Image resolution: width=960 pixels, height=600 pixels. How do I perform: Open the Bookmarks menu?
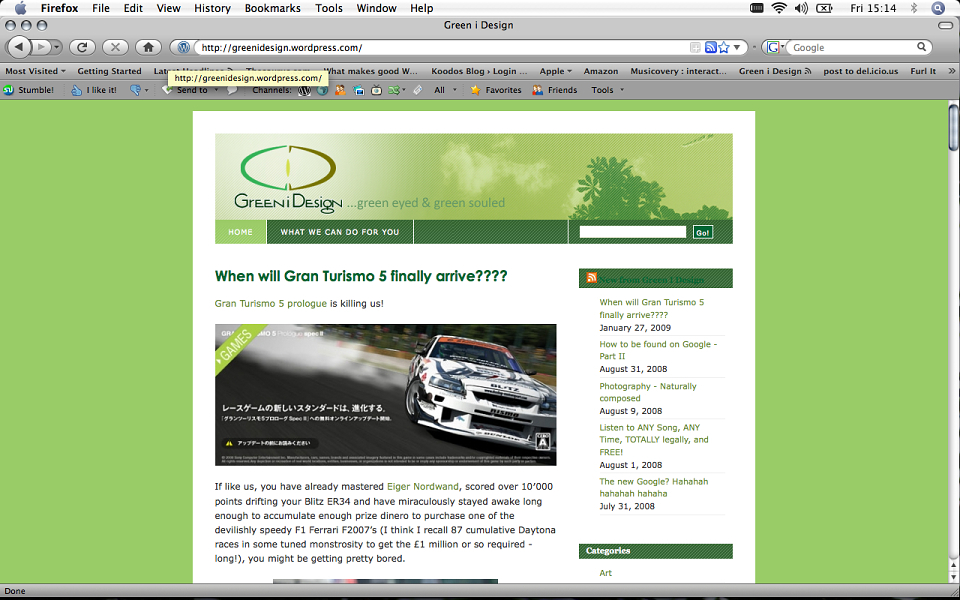[x=272, y=8]
